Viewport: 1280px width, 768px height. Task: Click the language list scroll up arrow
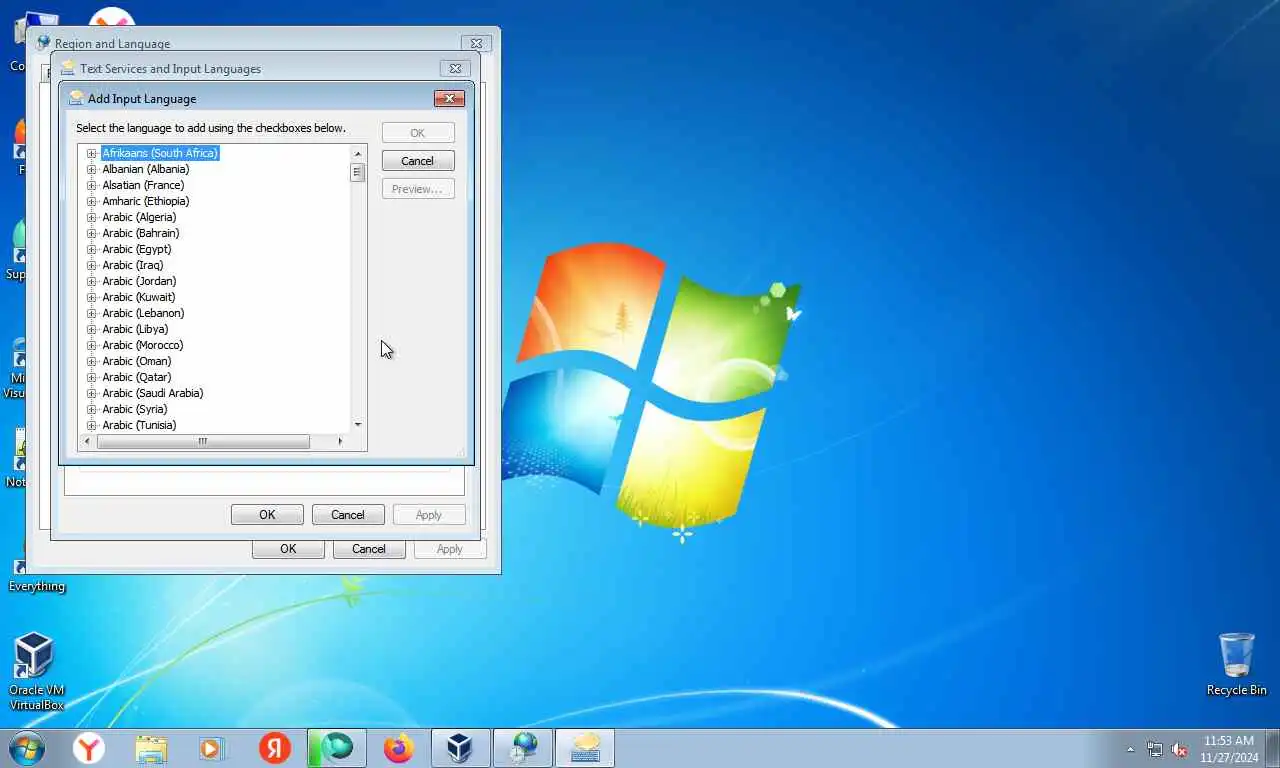358,153
